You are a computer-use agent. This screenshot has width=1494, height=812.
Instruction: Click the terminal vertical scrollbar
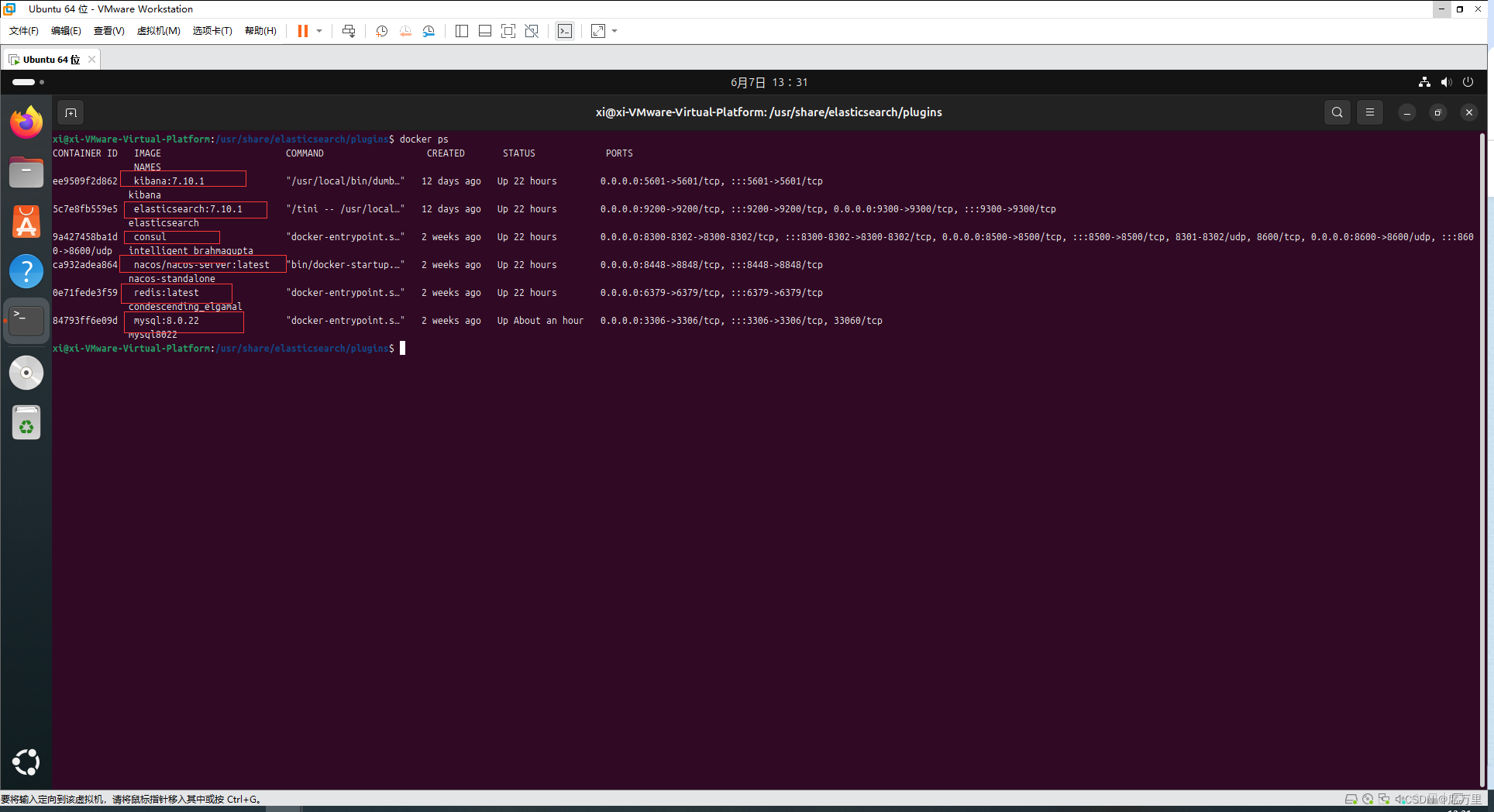1482,460
